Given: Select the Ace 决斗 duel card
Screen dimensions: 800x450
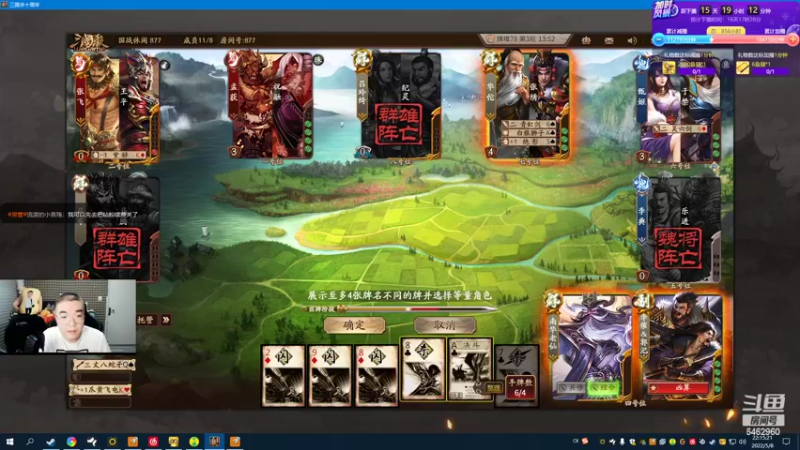Looking at the screenshot, I should point(469,368).
